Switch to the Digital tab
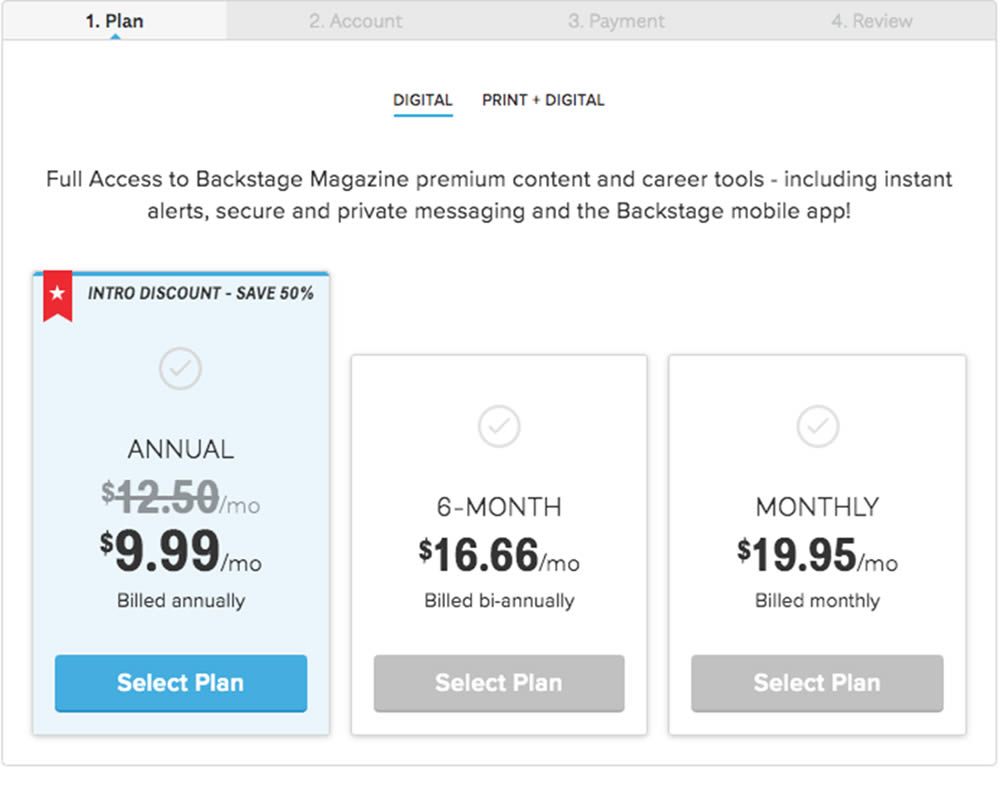 [422, 100]
